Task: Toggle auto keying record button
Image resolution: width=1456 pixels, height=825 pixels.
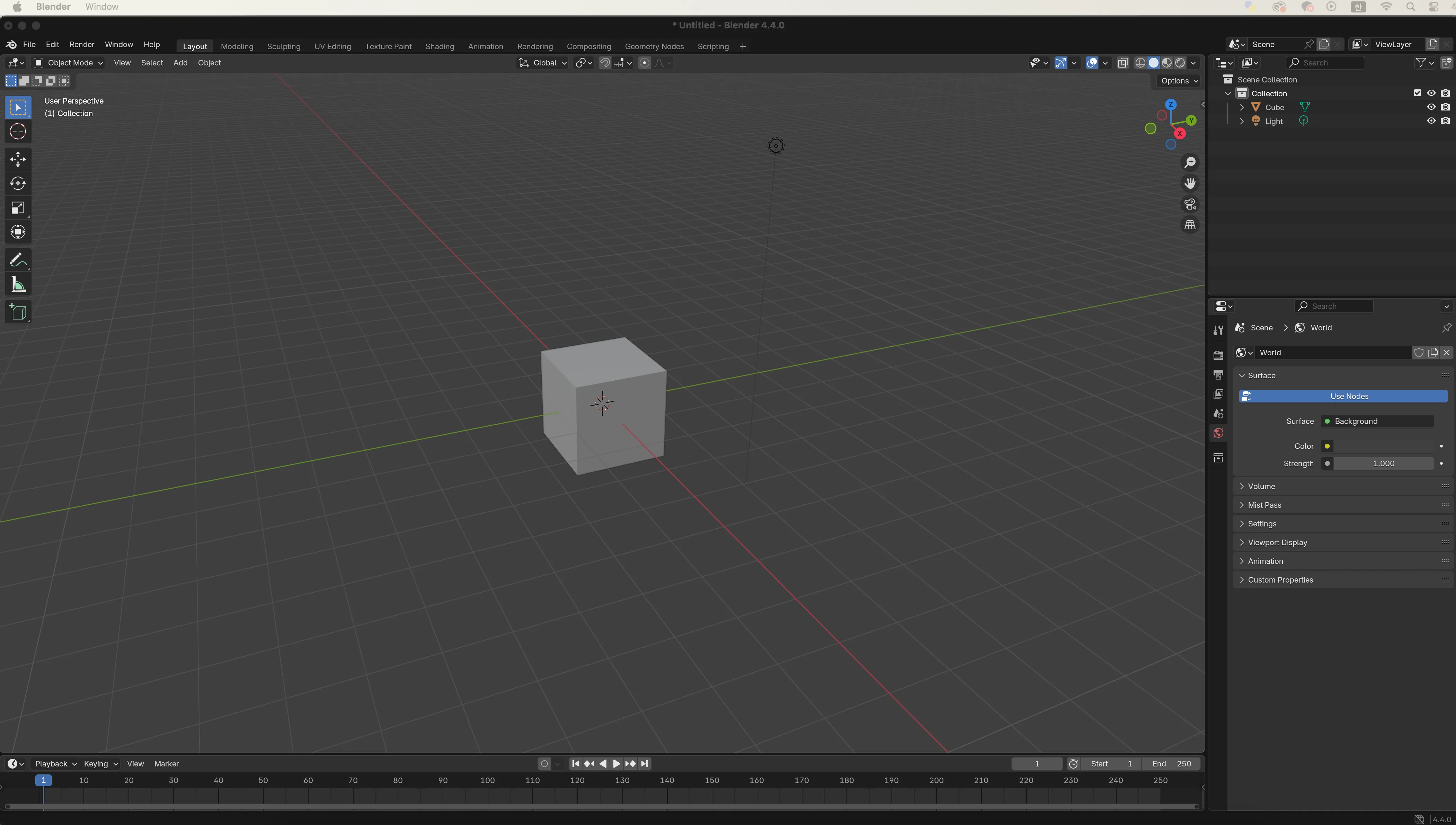Action: pos(544,764)
